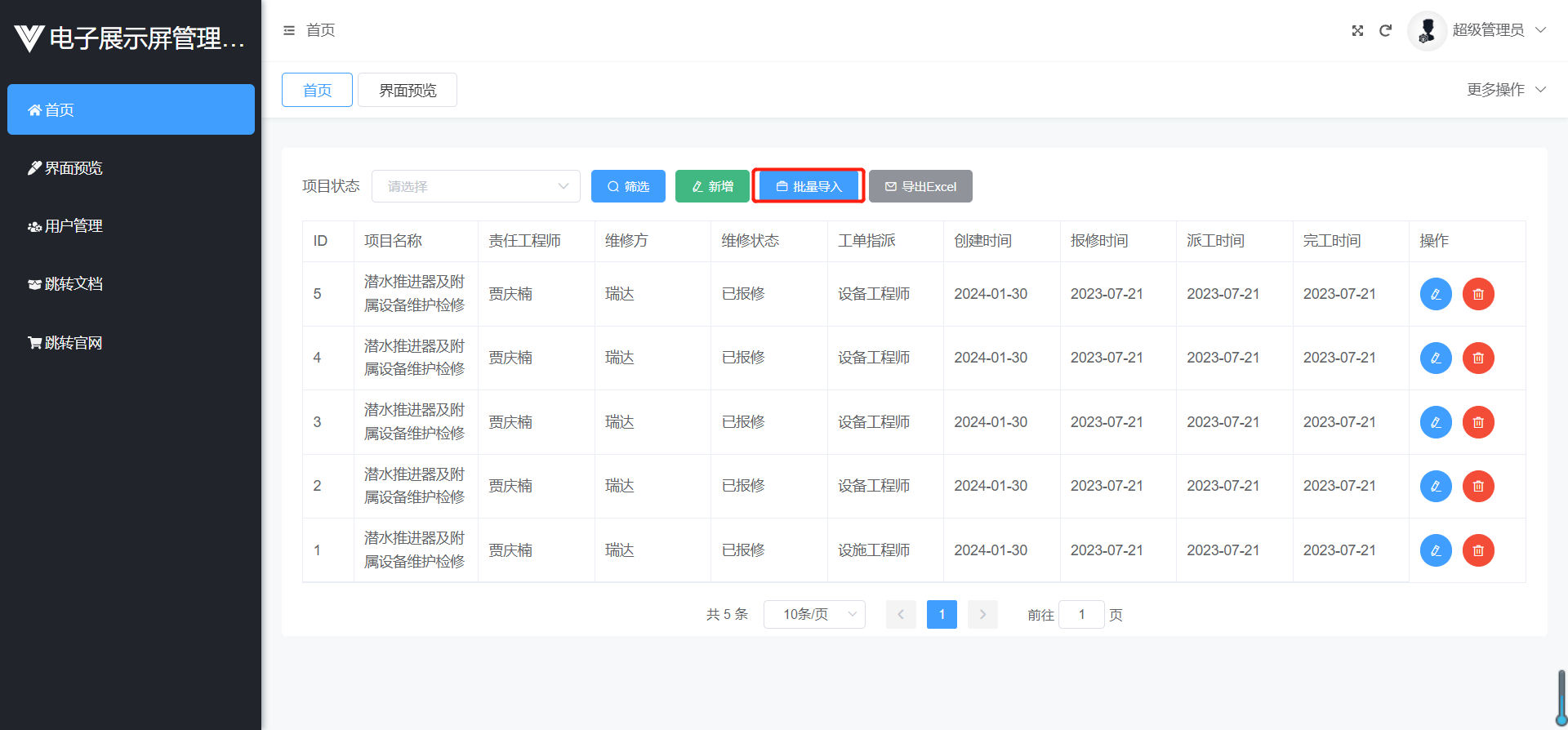Click the 导出Excel button
This screenshot has height=730, width=1568.
click(x=920, y=186)
